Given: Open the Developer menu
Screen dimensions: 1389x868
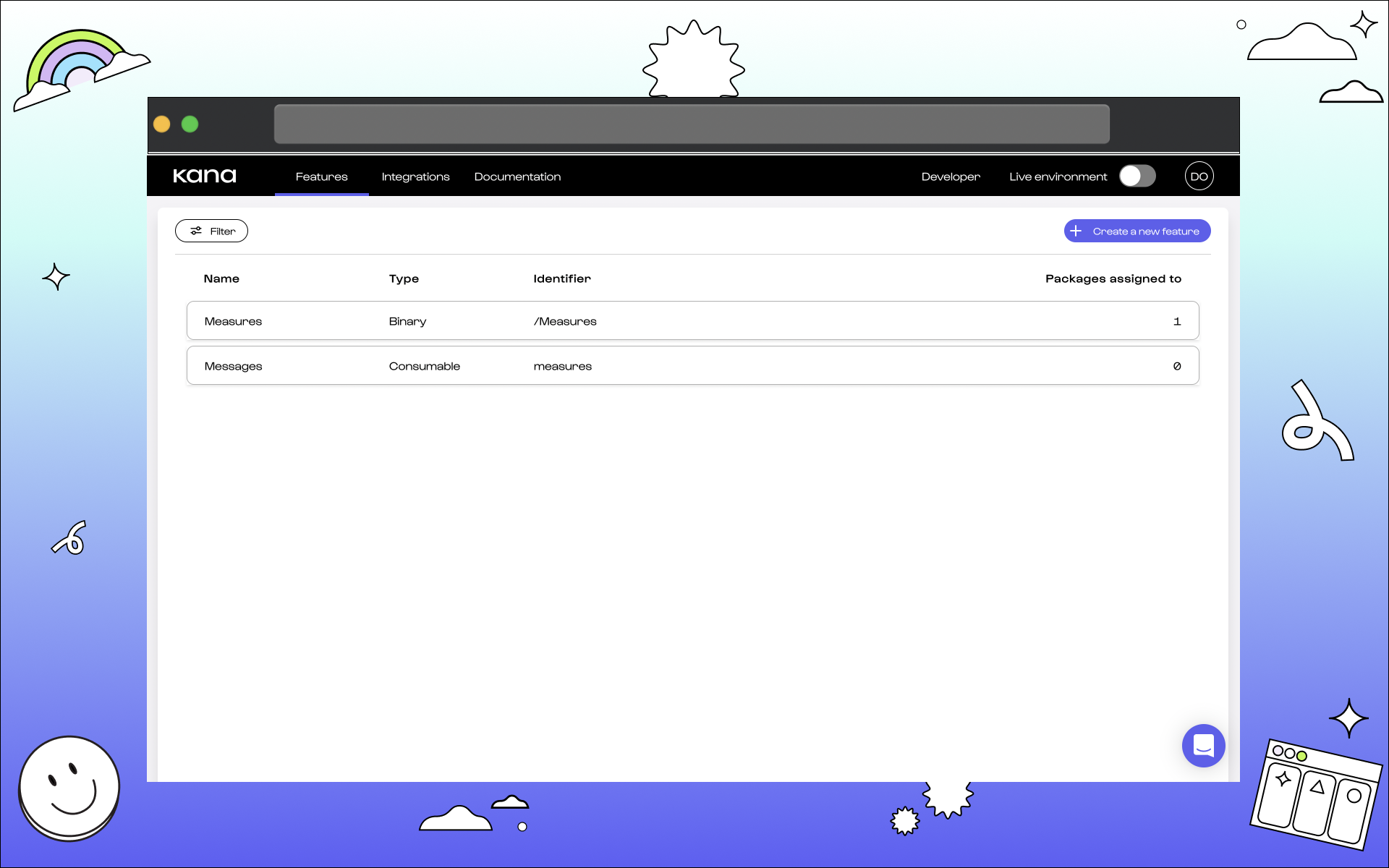Looking at the screenshot, I should point(951,176).
